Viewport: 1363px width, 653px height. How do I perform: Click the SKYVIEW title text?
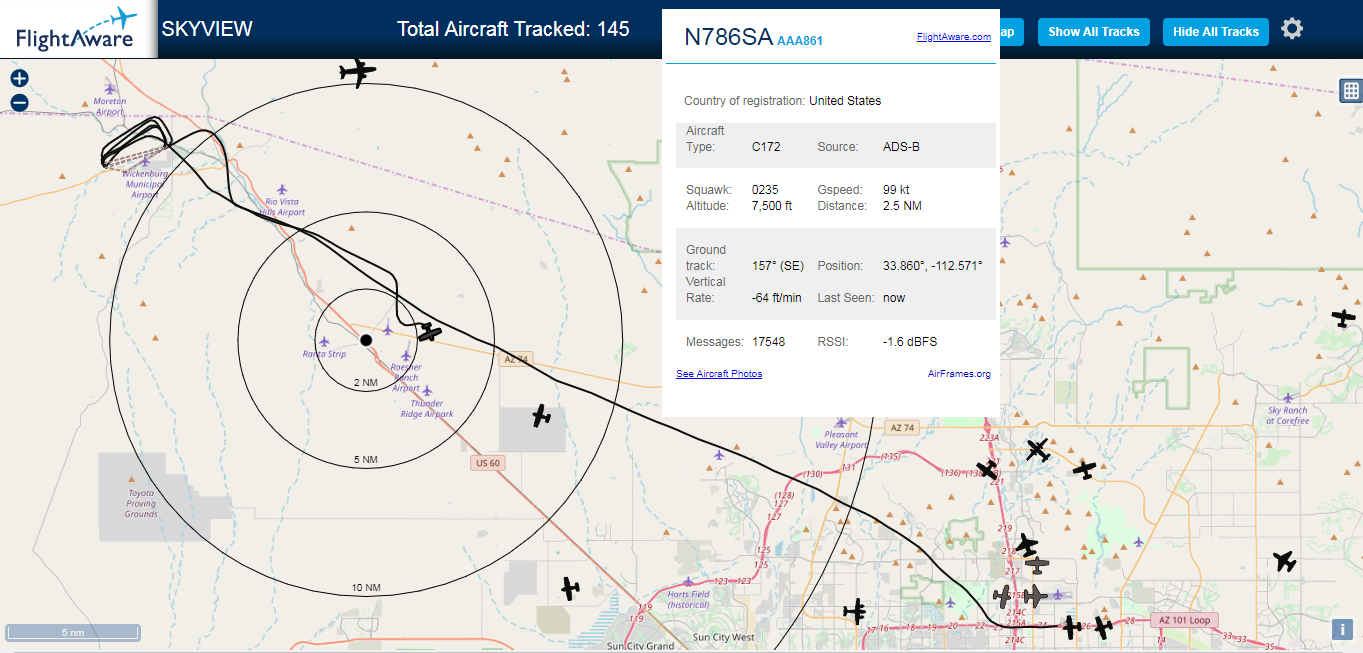[x=207, y=29]
